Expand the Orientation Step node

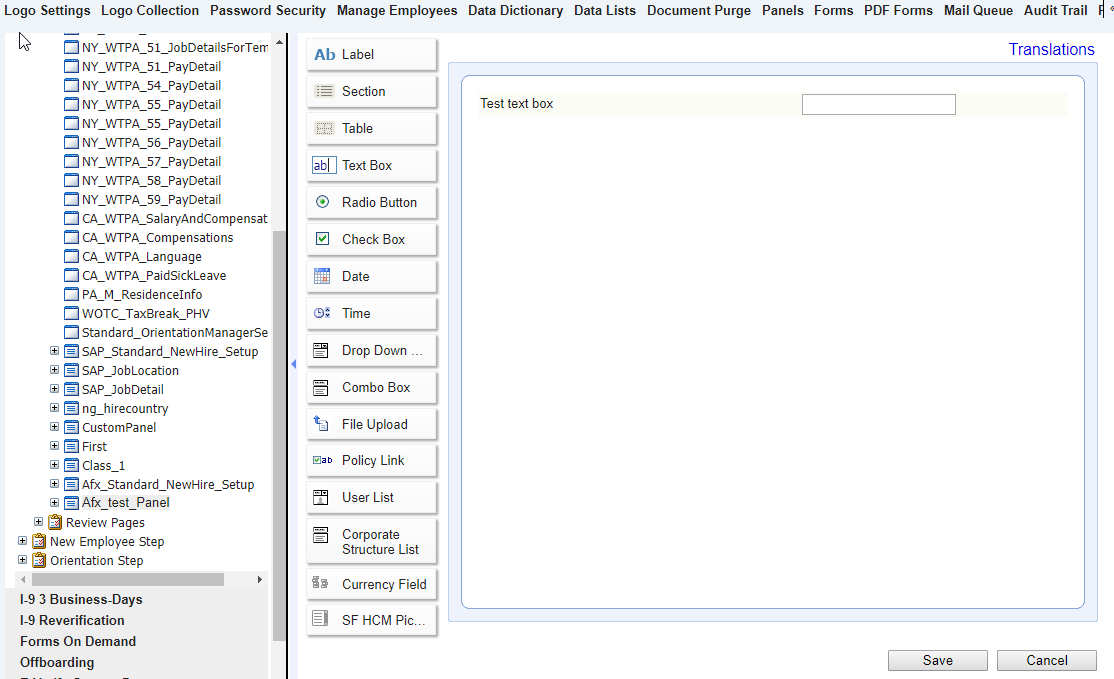click(22, 560)
